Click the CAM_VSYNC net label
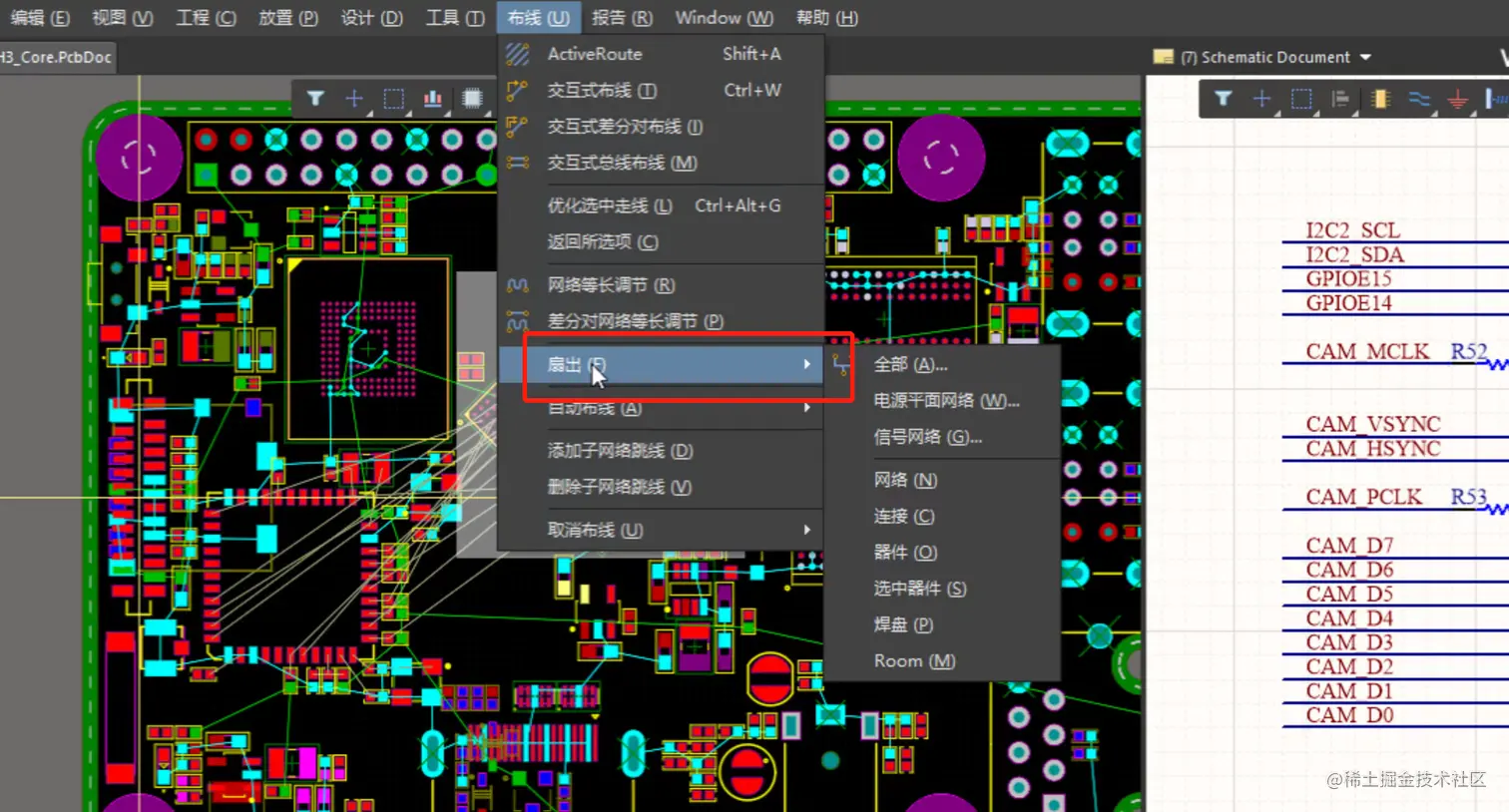Viewport: 1509px width, 812px height. coord(1373,424)
